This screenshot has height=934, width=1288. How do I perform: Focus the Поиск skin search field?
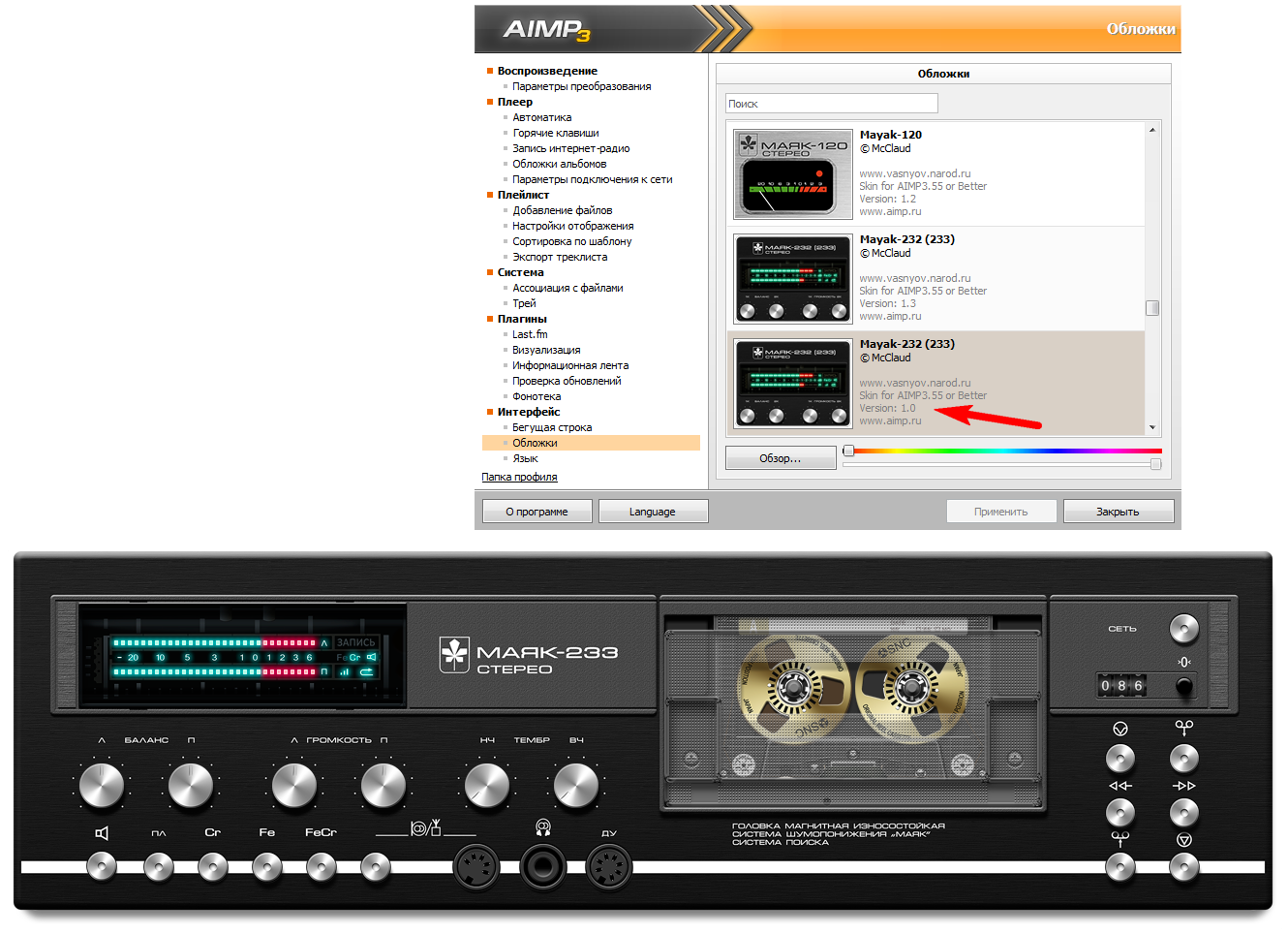click(832, 104)
